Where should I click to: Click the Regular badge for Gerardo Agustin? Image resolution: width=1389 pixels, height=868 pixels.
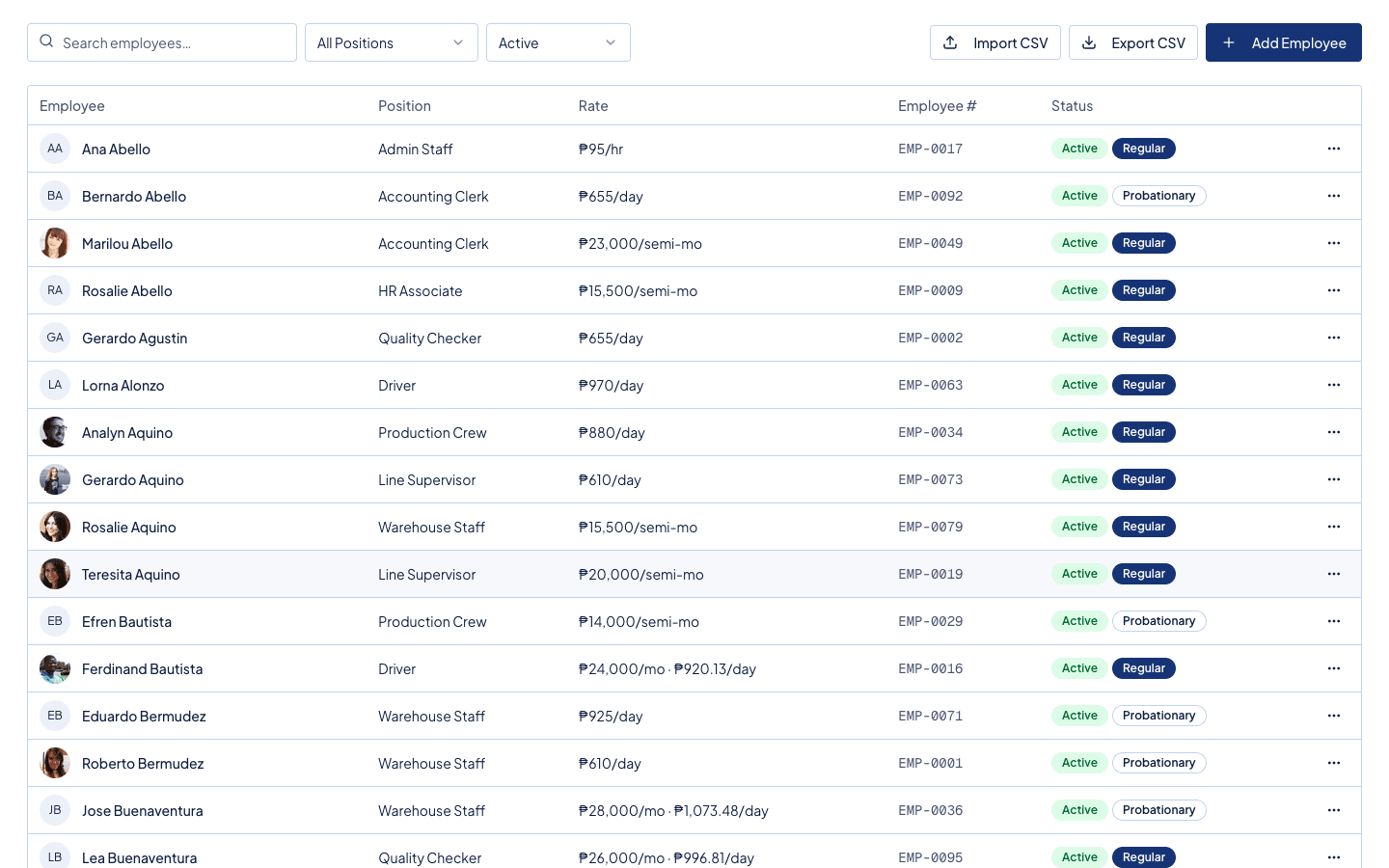coord(1144,338)
